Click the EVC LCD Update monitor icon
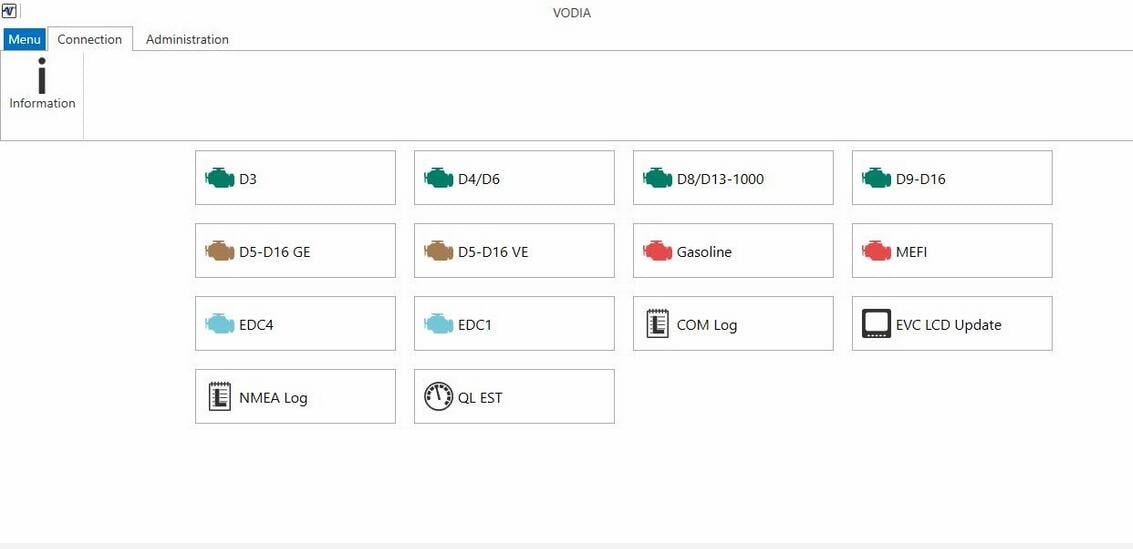1133x549 pixels. 876,324
